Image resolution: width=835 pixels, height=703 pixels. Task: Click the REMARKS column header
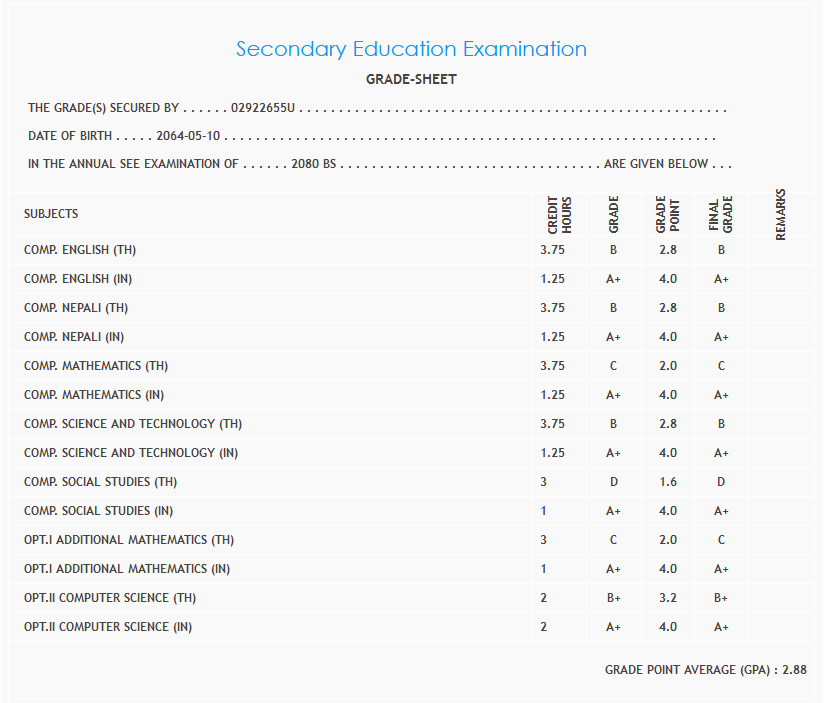[781, 214]
